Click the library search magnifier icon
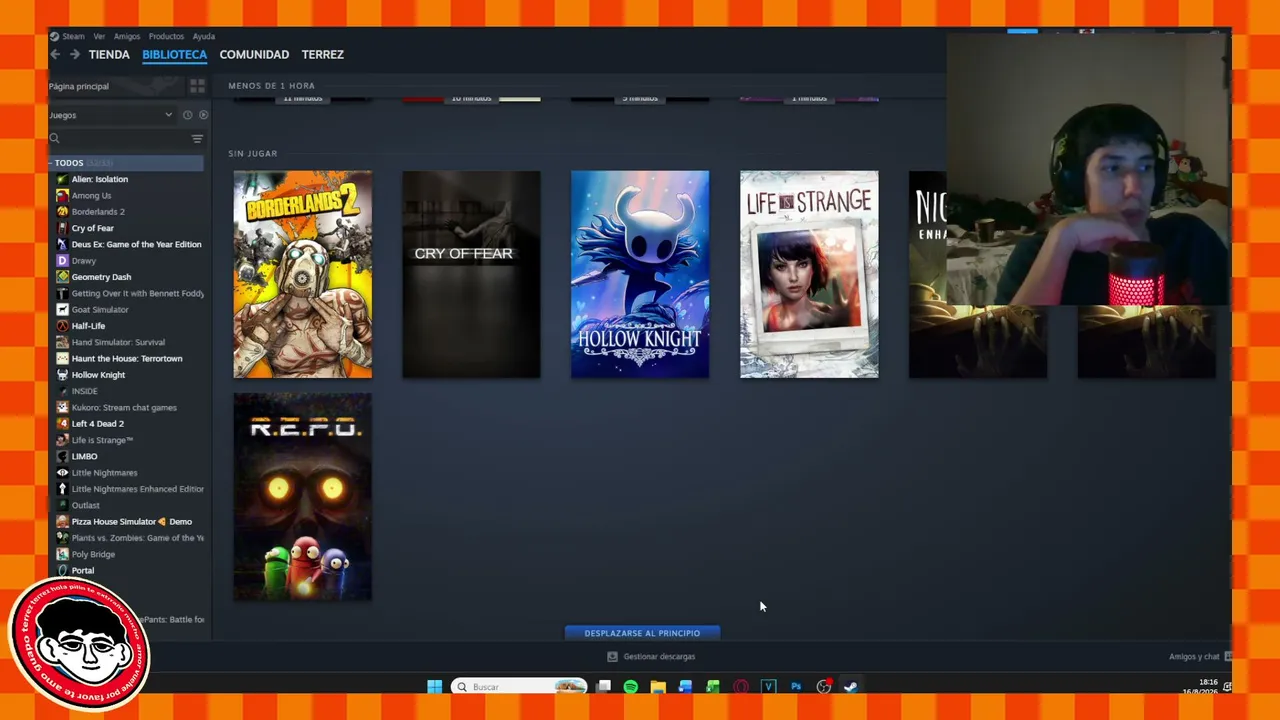Image resolution: width=1280 pixels, height=720 pixels. coord(55,139)
